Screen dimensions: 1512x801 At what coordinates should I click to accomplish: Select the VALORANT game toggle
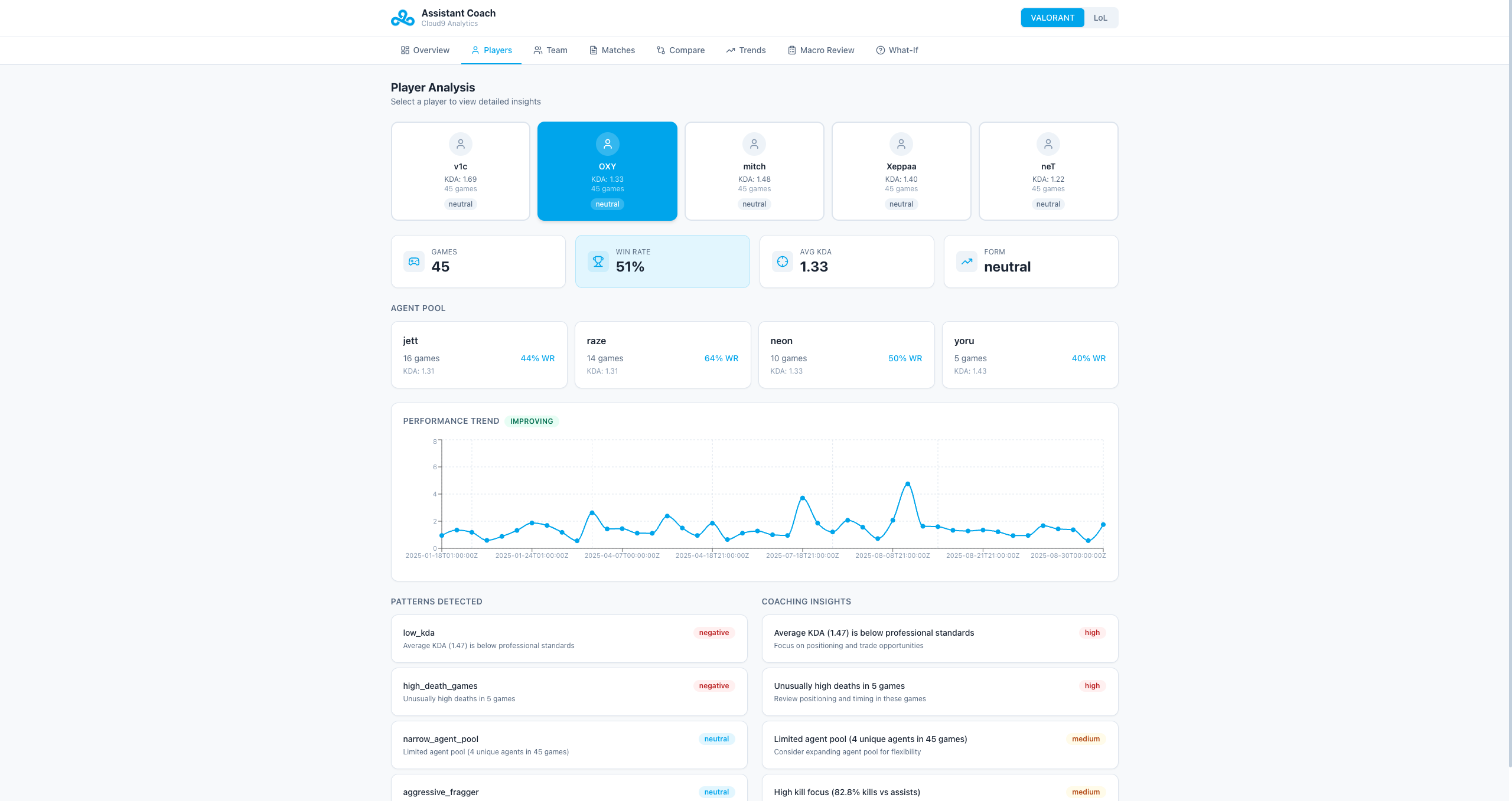pyautogui.click(x=1052, y=18)
